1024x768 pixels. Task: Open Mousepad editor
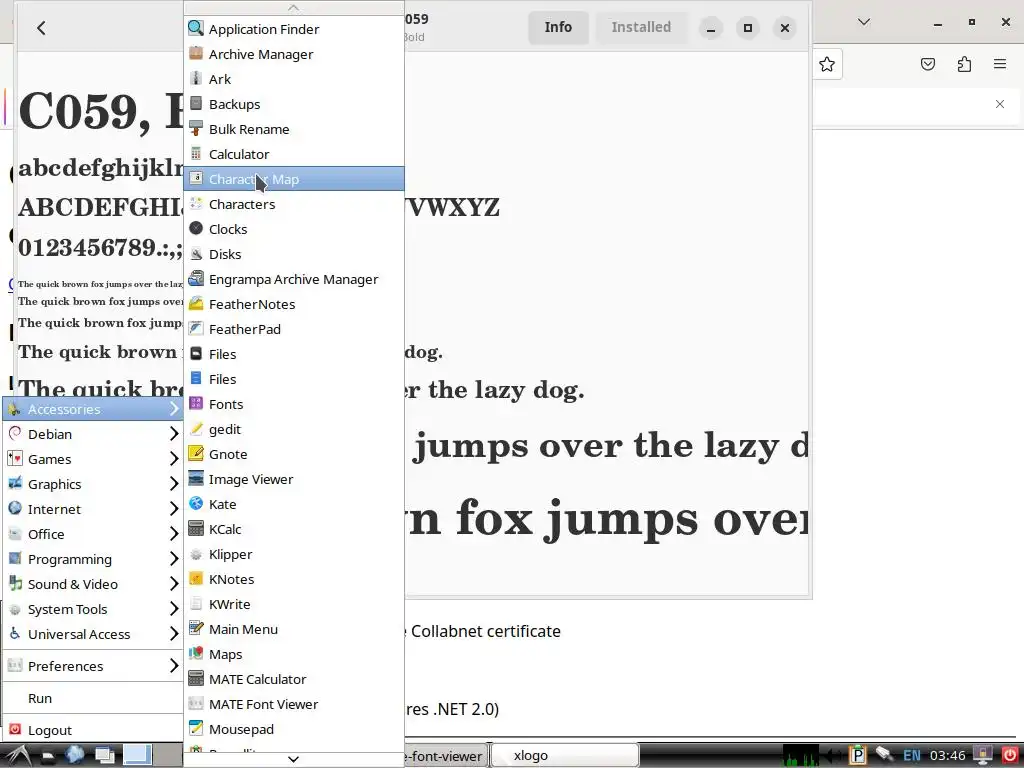click(294, 729)
